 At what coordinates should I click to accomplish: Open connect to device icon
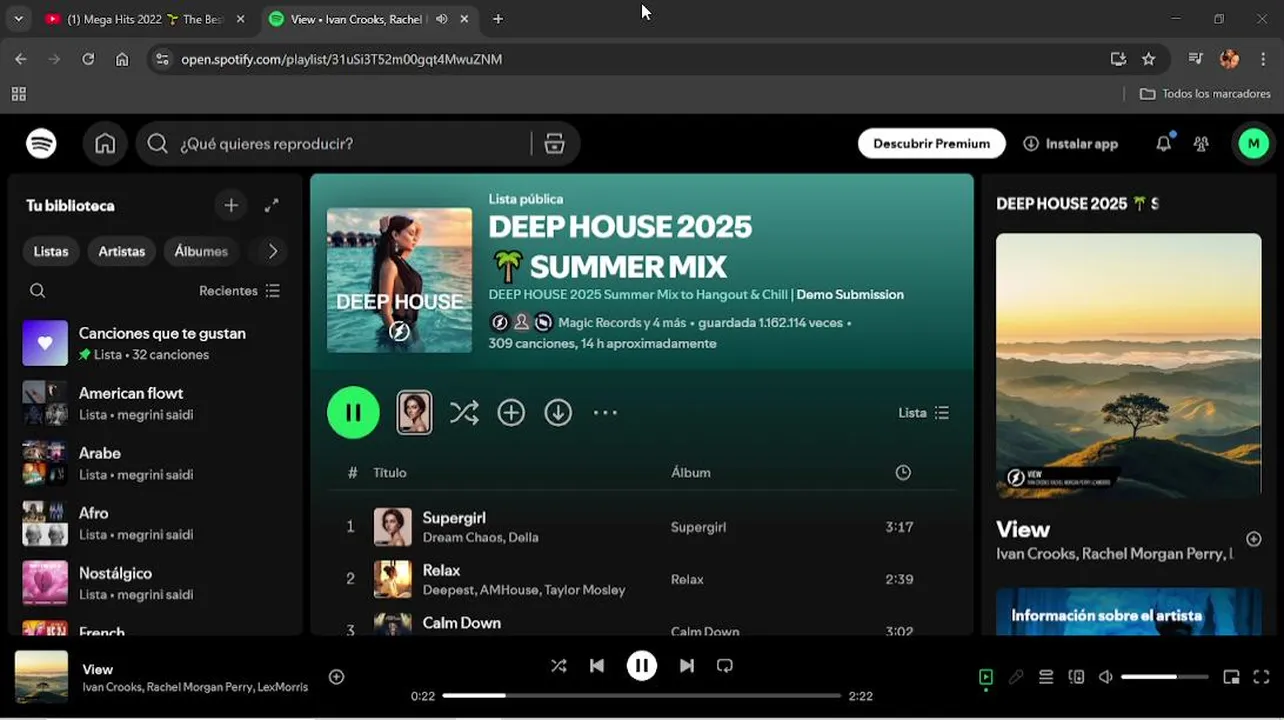(x=1076, y=677)
